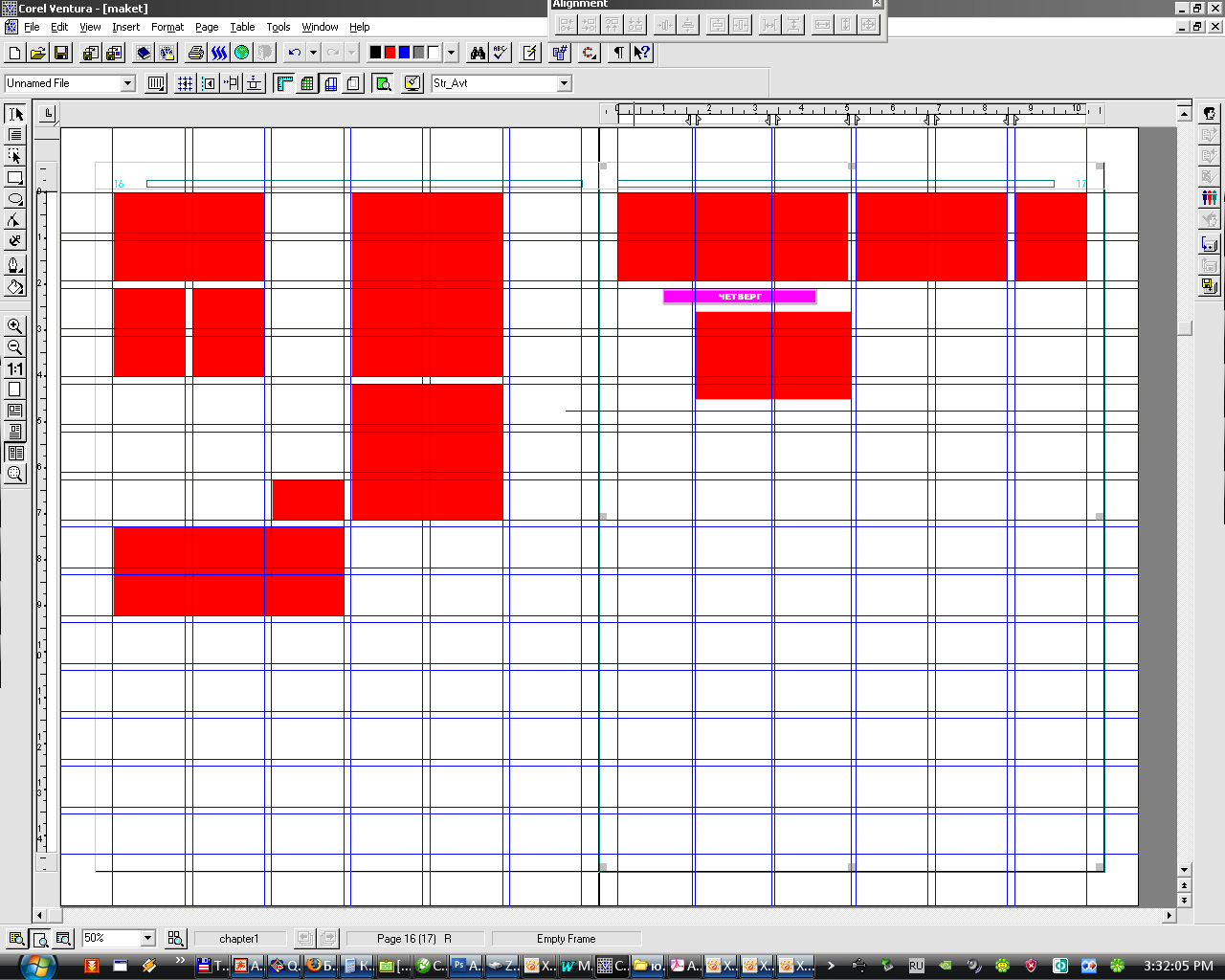
Task: Click the printer icon to print
Action: pyautogui.click(x=195, y=53)
